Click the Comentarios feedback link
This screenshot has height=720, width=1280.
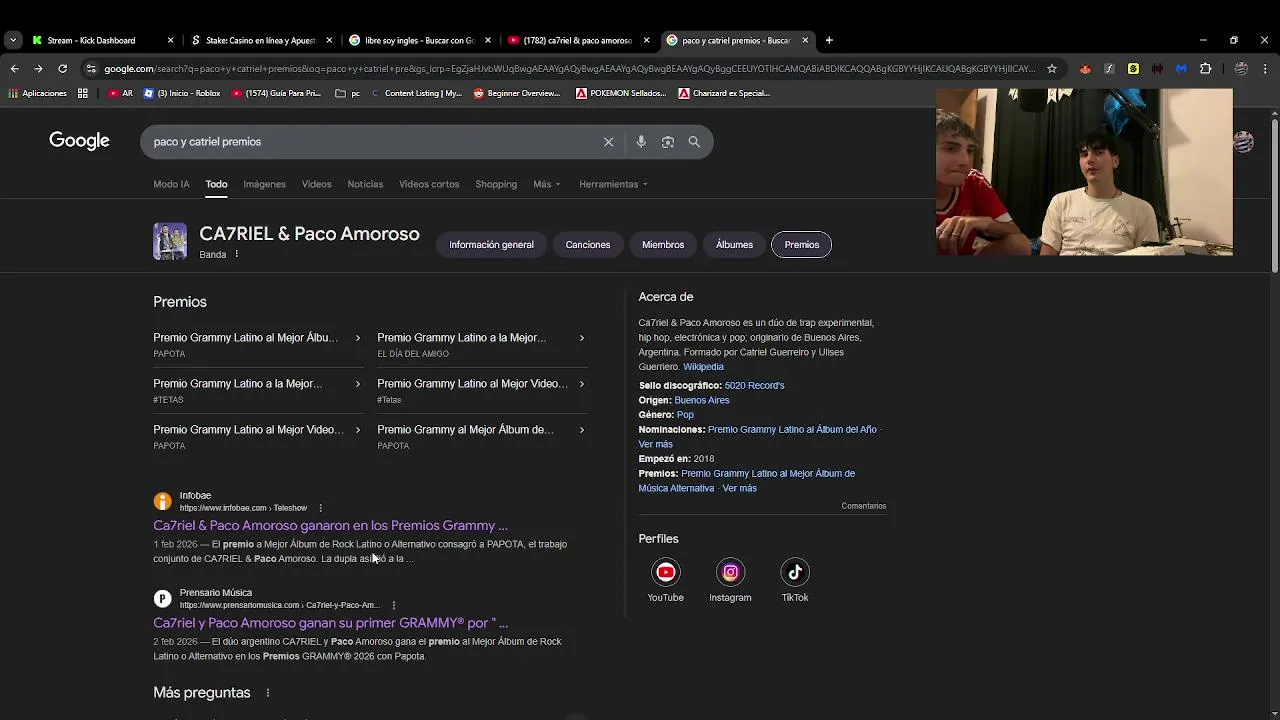pos(864,506)
